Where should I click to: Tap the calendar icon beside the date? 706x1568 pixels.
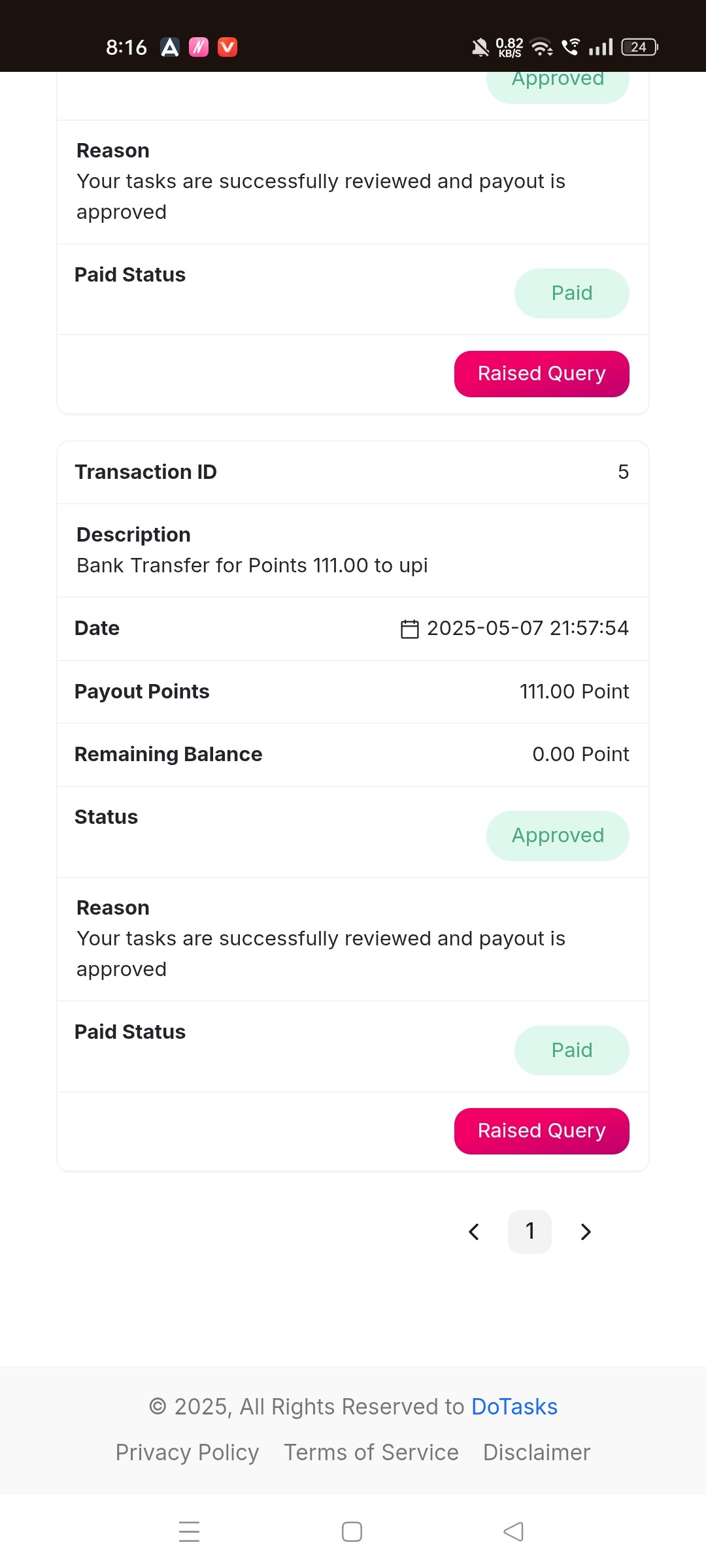click(x=409, y=629)
